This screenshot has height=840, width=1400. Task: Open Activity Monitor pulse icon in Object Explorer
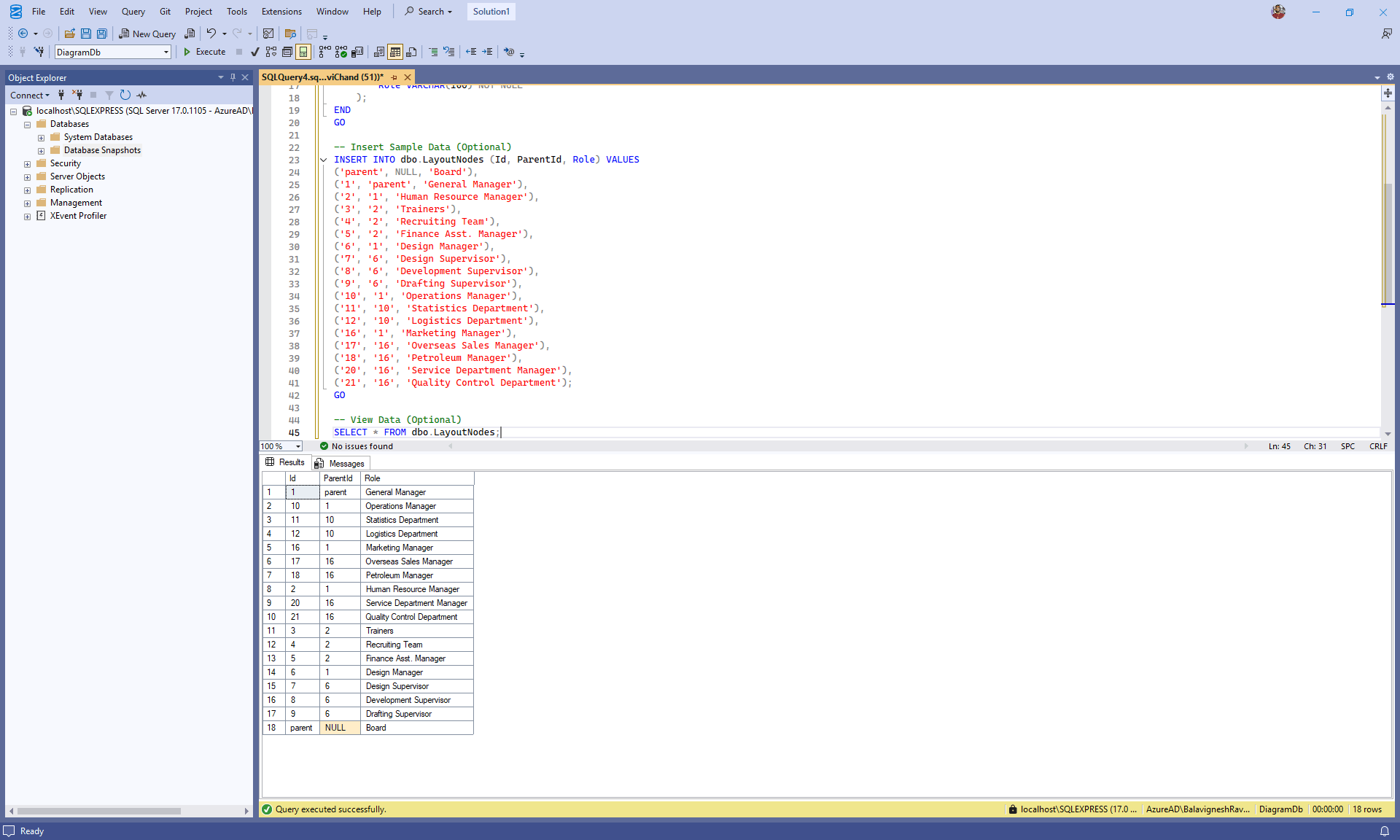point(141,95)
